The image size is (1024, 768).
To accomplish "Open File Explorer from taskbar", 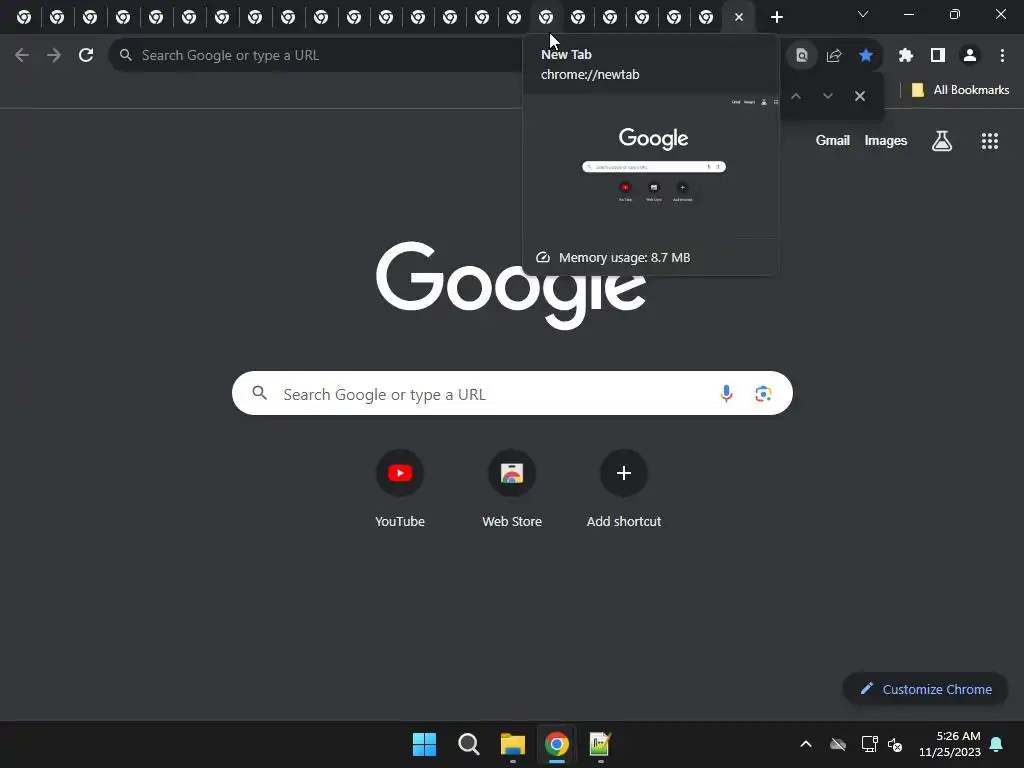I will pos(513,744).
